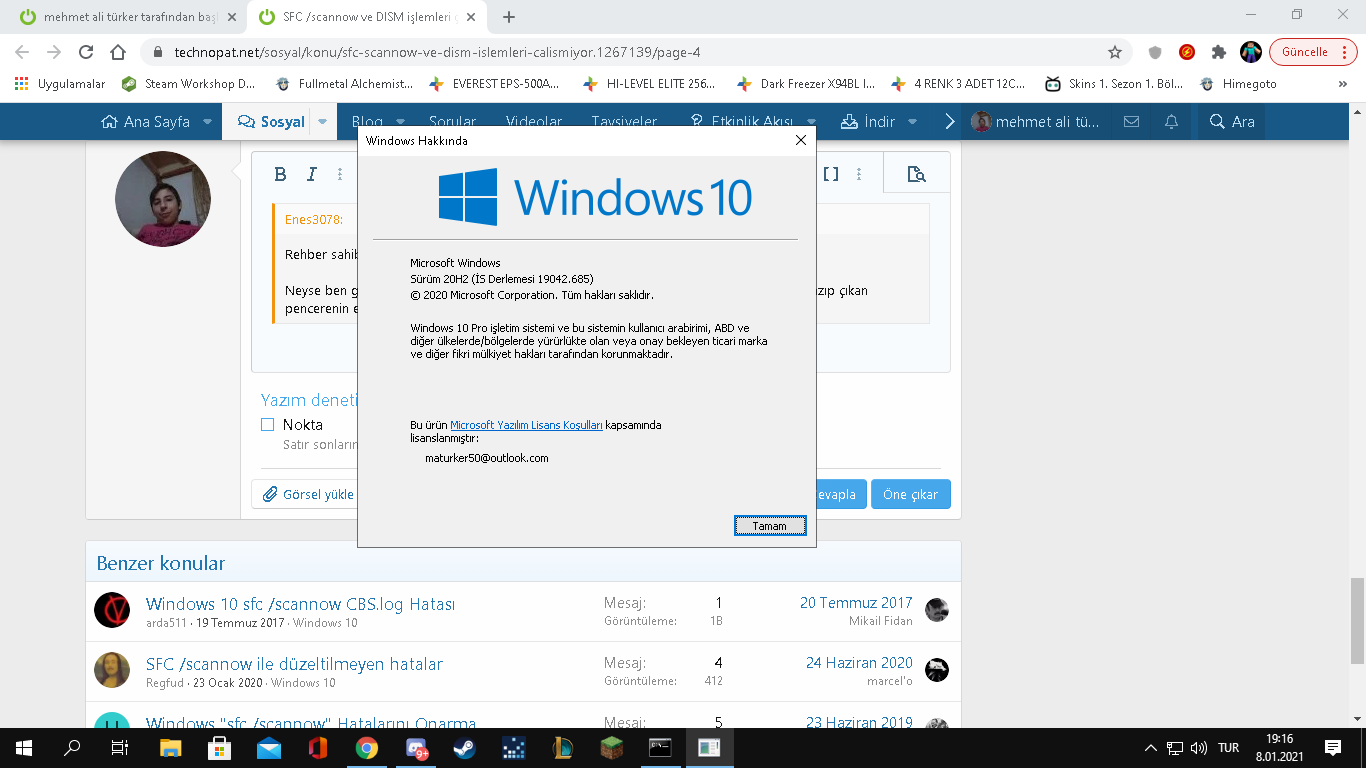Open Task View on the taskbar

(120, 747)
